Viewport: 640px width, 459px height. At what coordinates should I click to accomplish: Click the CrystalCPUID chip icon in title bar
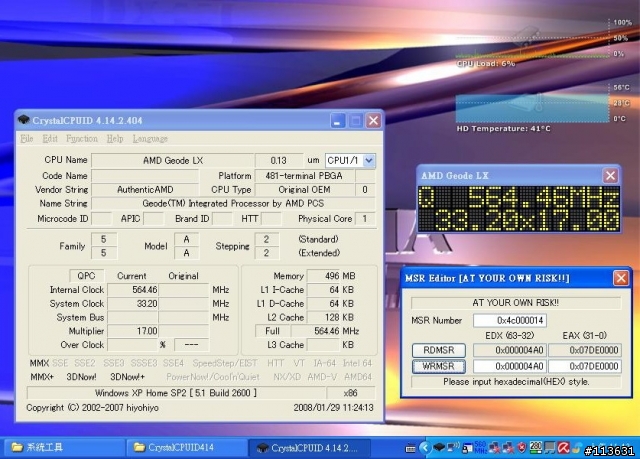click(x=24, y=120)
